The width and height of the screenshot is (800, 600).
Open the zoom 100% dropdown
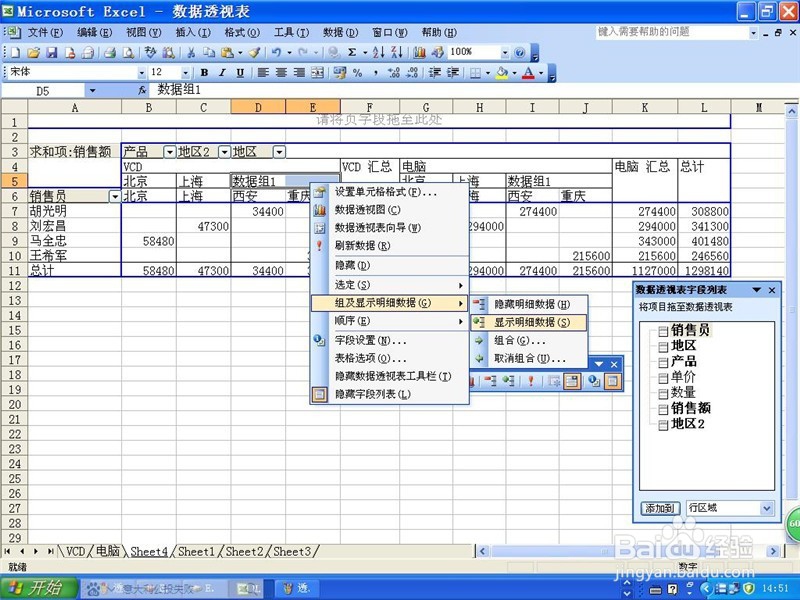(505, 52)
